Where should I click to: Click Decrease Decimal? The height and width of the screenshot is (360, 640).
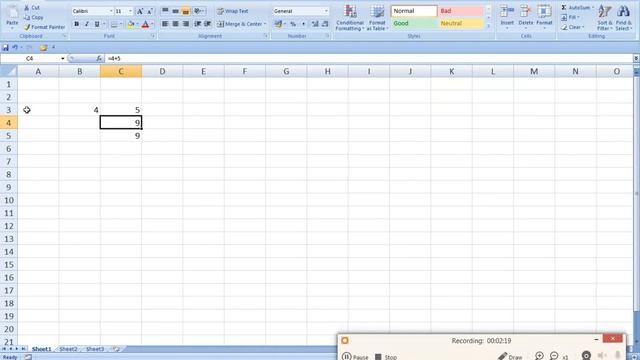pos(325,24)
